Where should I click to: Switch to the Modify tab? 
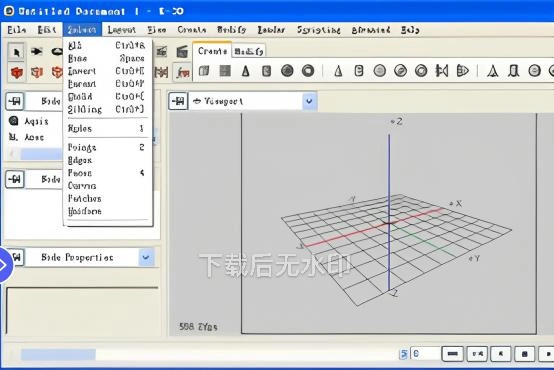(249, 52)
